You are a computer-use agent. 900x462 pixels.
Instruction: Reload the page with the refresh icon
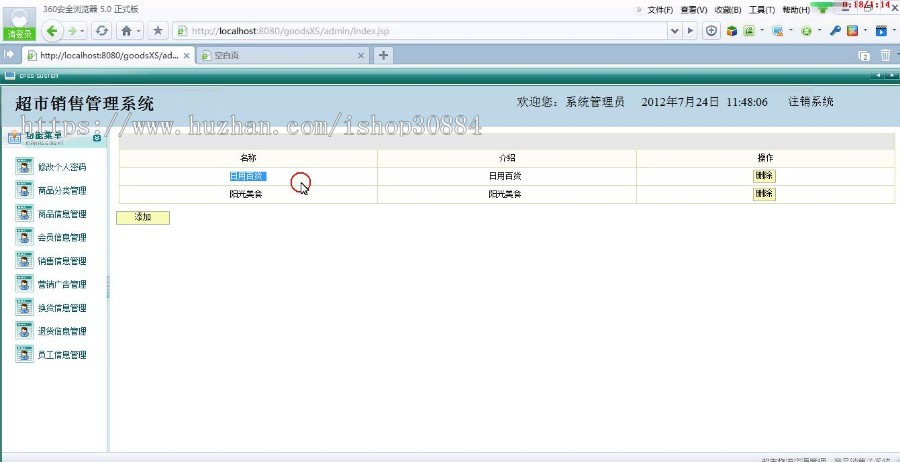(x=102, y=31)
